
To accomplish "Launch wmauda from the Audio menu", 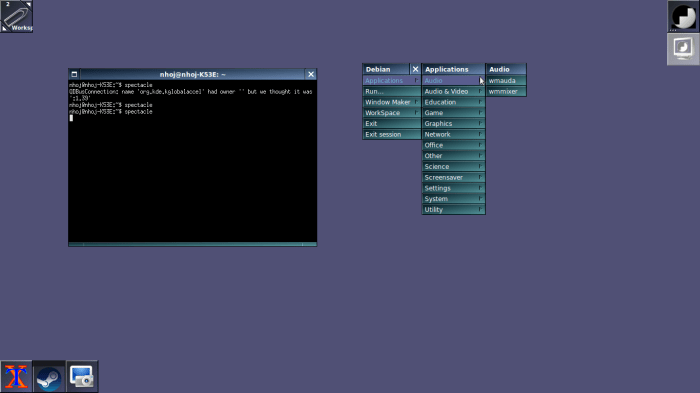I will (x=506, y=80).
